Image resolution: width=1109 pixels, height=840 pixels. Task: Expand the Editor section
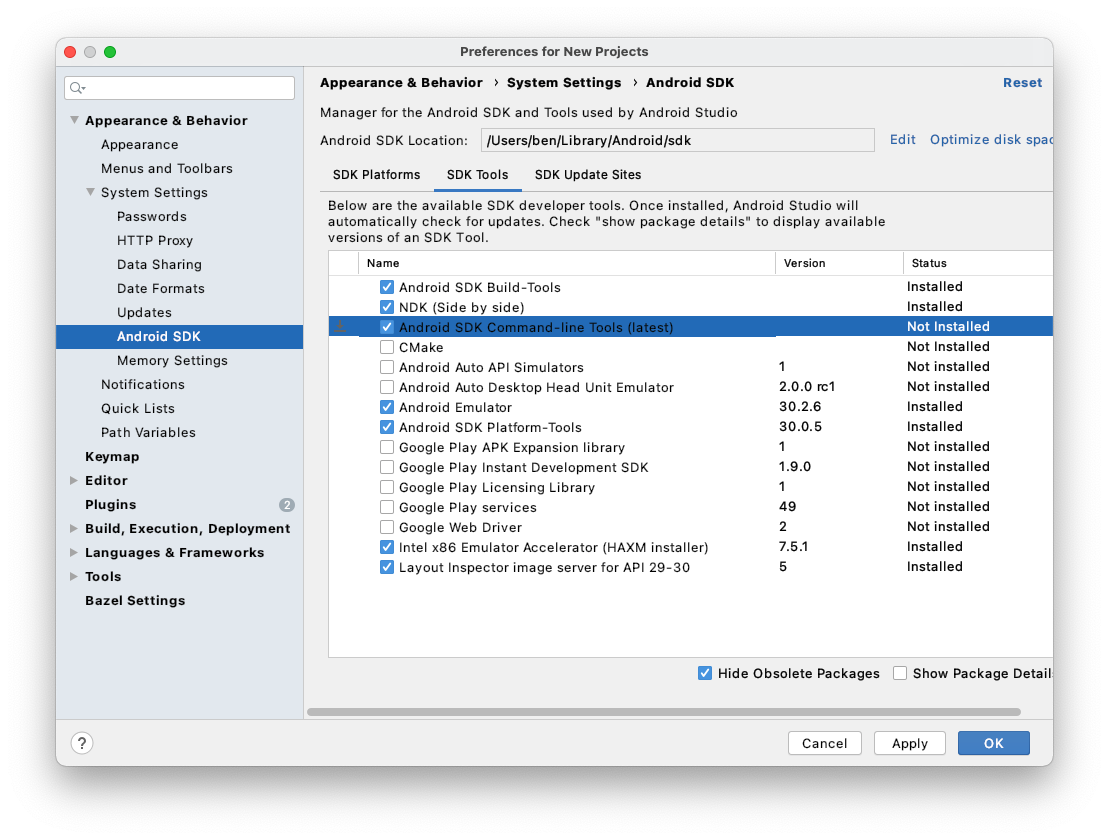[74, 481]
